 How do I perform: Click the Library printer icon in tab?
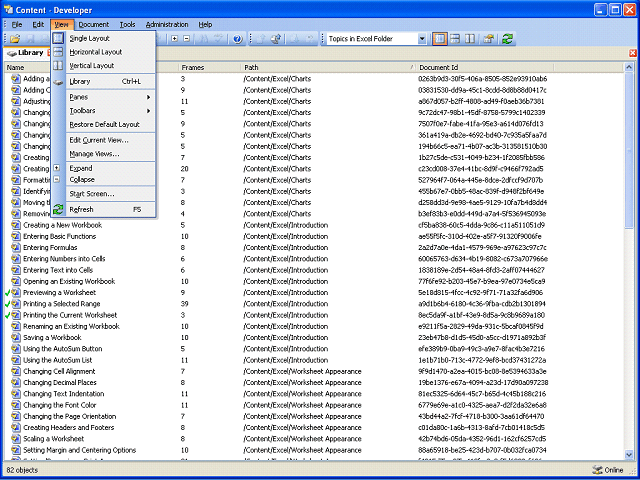tap(12, 53)
